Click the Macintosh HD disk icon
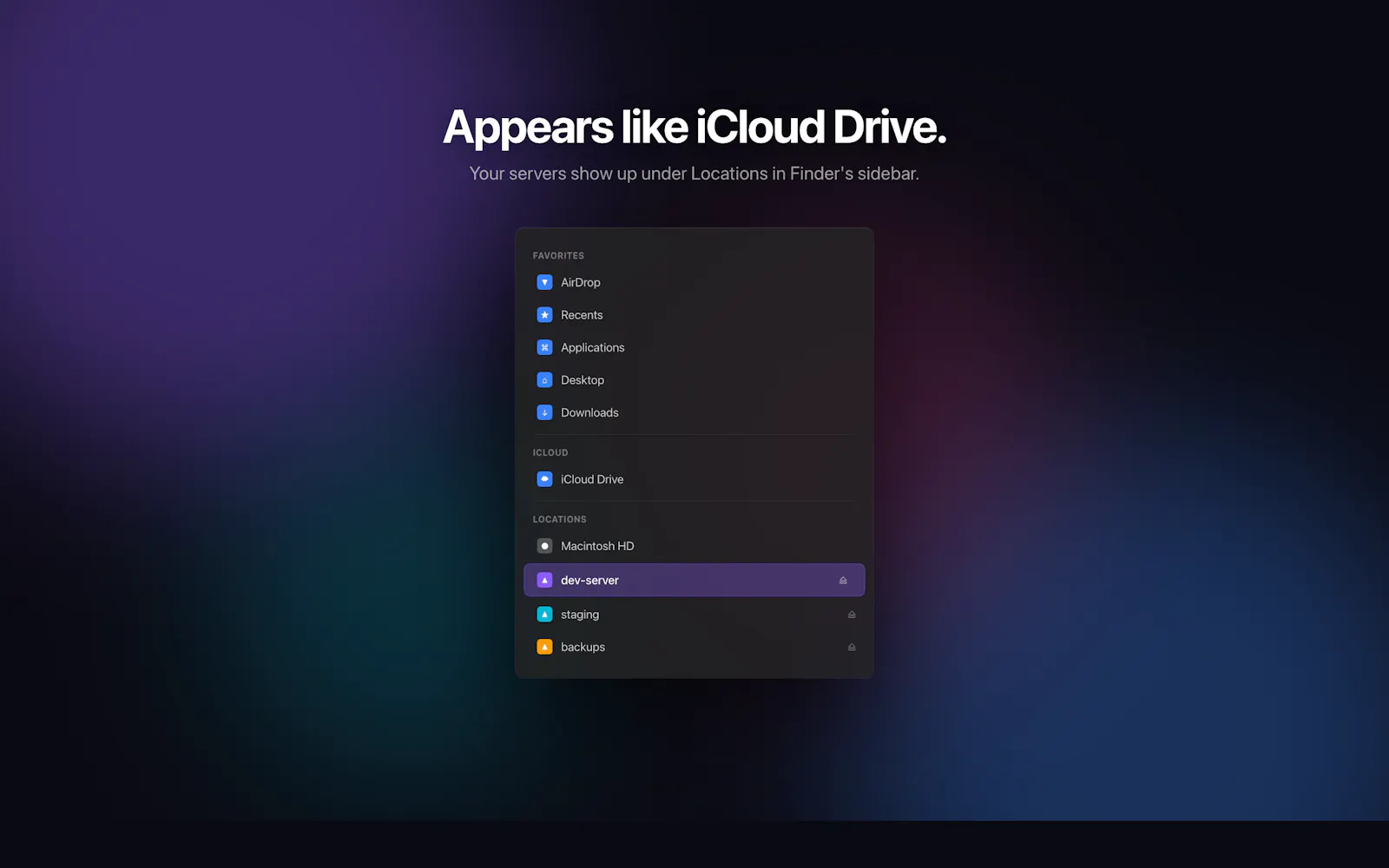The image size is (1389, 868). [x=544, y=546]
